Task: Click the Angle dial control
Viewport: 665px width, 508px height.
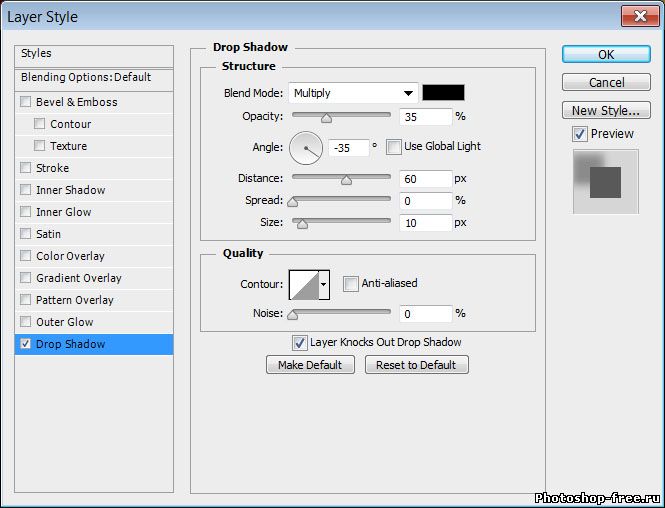Action: [x=307, y=148]
